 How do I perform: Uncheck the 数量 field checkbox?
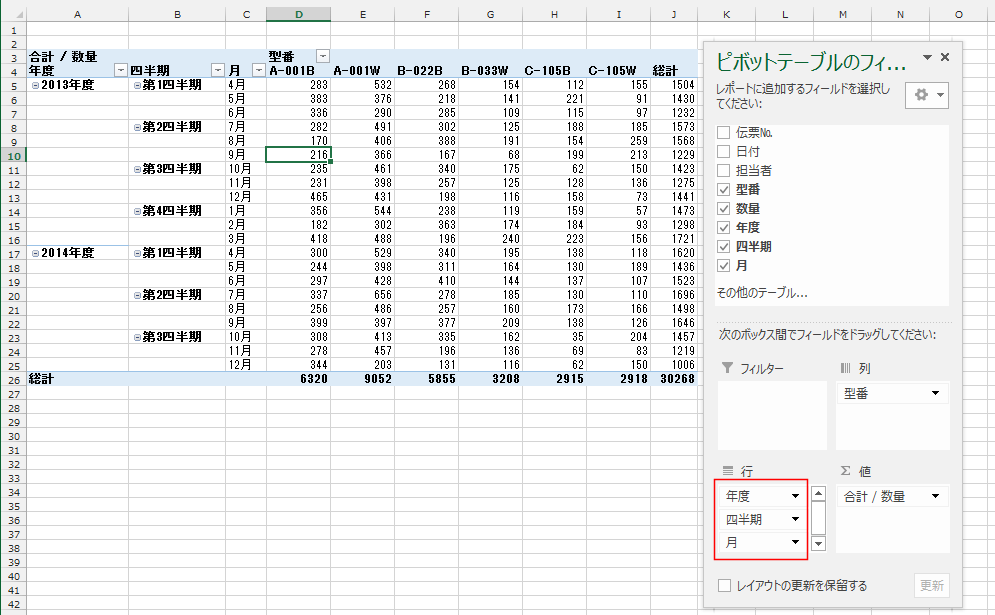click(724, 208)
